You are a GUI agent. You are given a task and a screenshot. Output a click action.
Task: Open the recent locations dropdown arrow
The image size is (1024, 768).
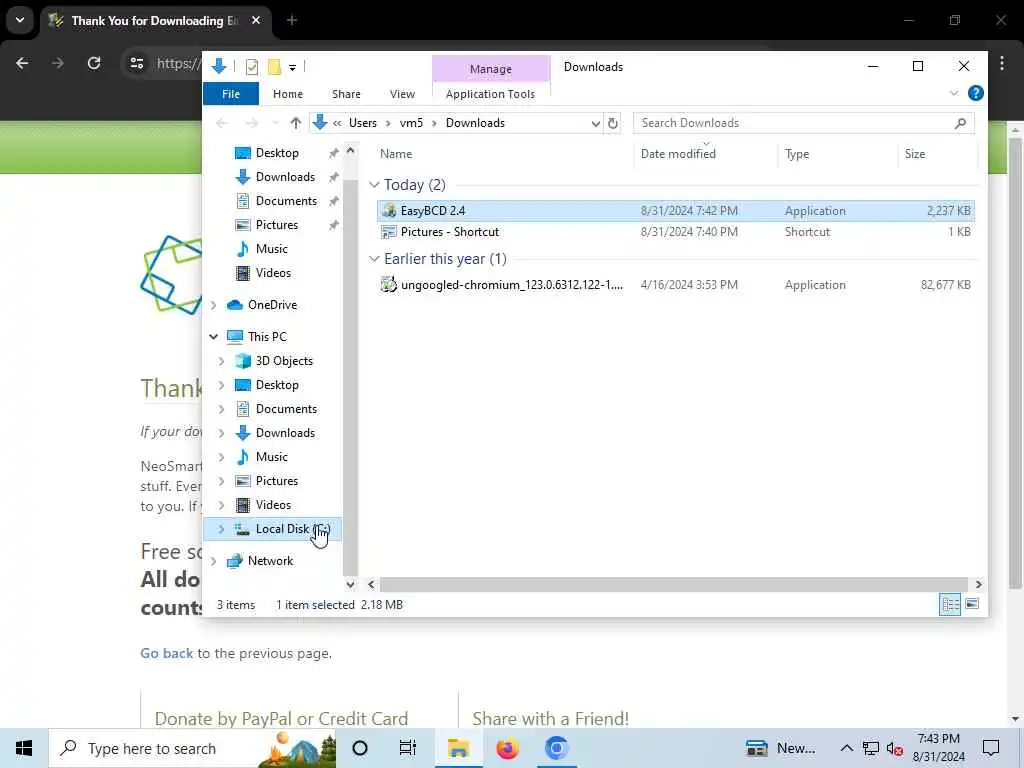click(275, 123)
